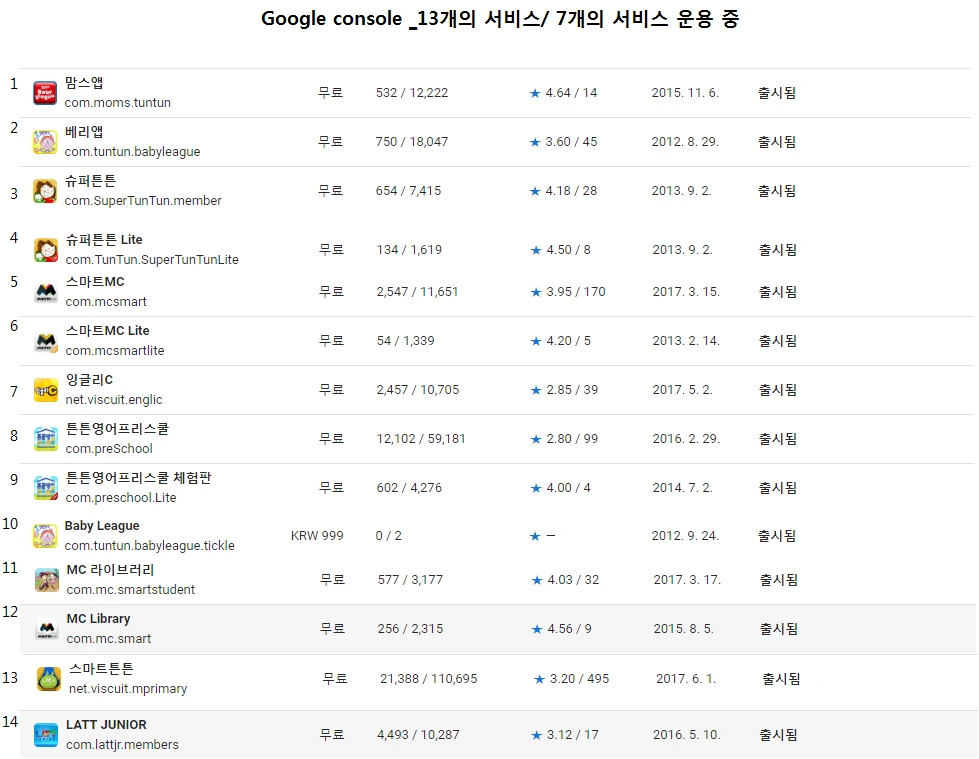The width and height of the screenshot is (979, 759).
Task: Click the 튼튼영어프리스쿨 app icon in row 8
Action: pyautogui.click(x=46, y=439)
